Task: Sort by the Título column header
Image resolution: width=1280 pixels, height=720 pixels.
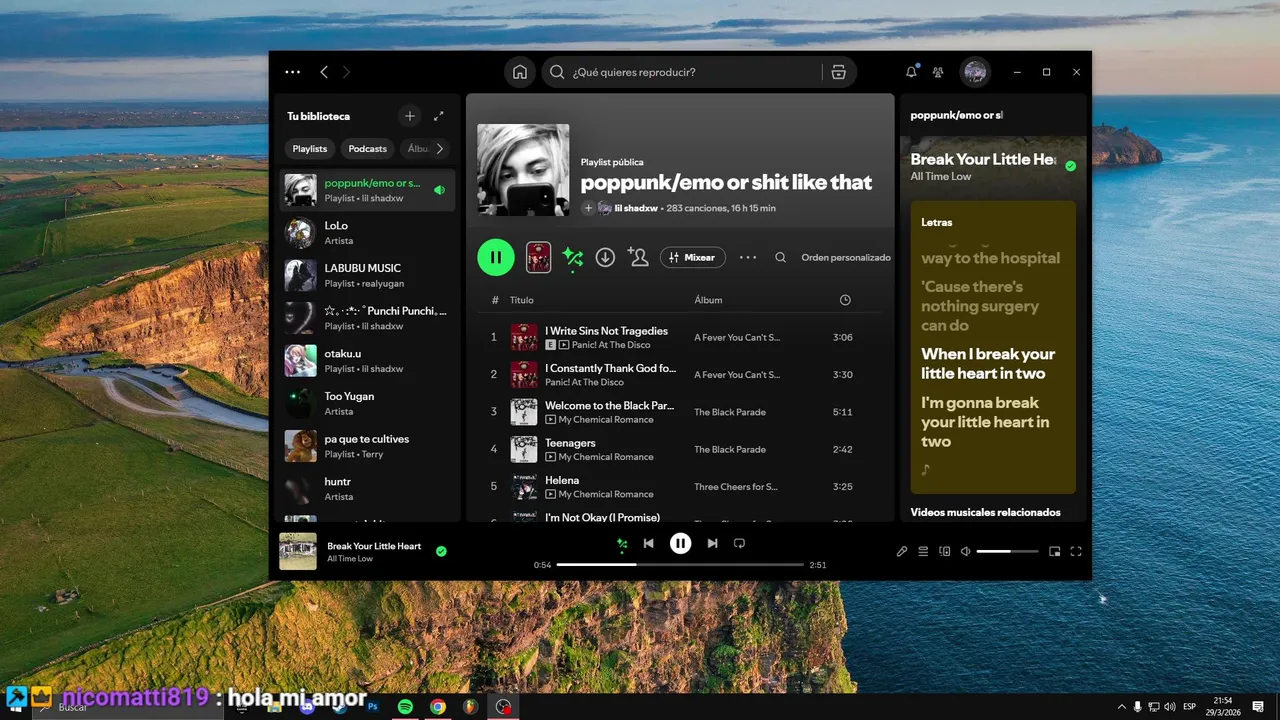Action: (x=522, y=300)
